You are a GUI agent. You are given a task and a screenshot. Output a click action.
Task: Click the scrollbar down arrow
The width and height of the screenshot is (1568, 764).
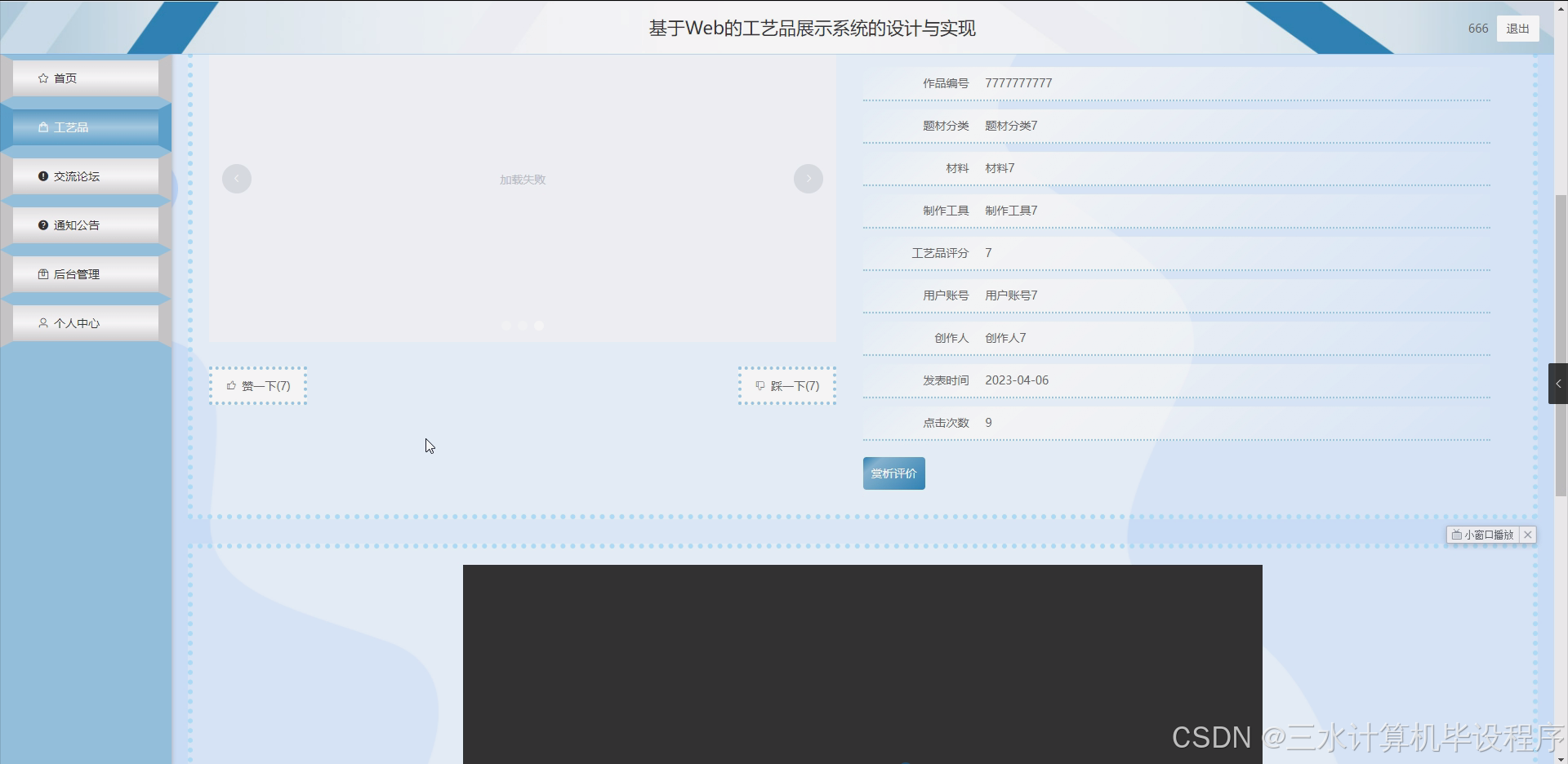pos(1561,758)
